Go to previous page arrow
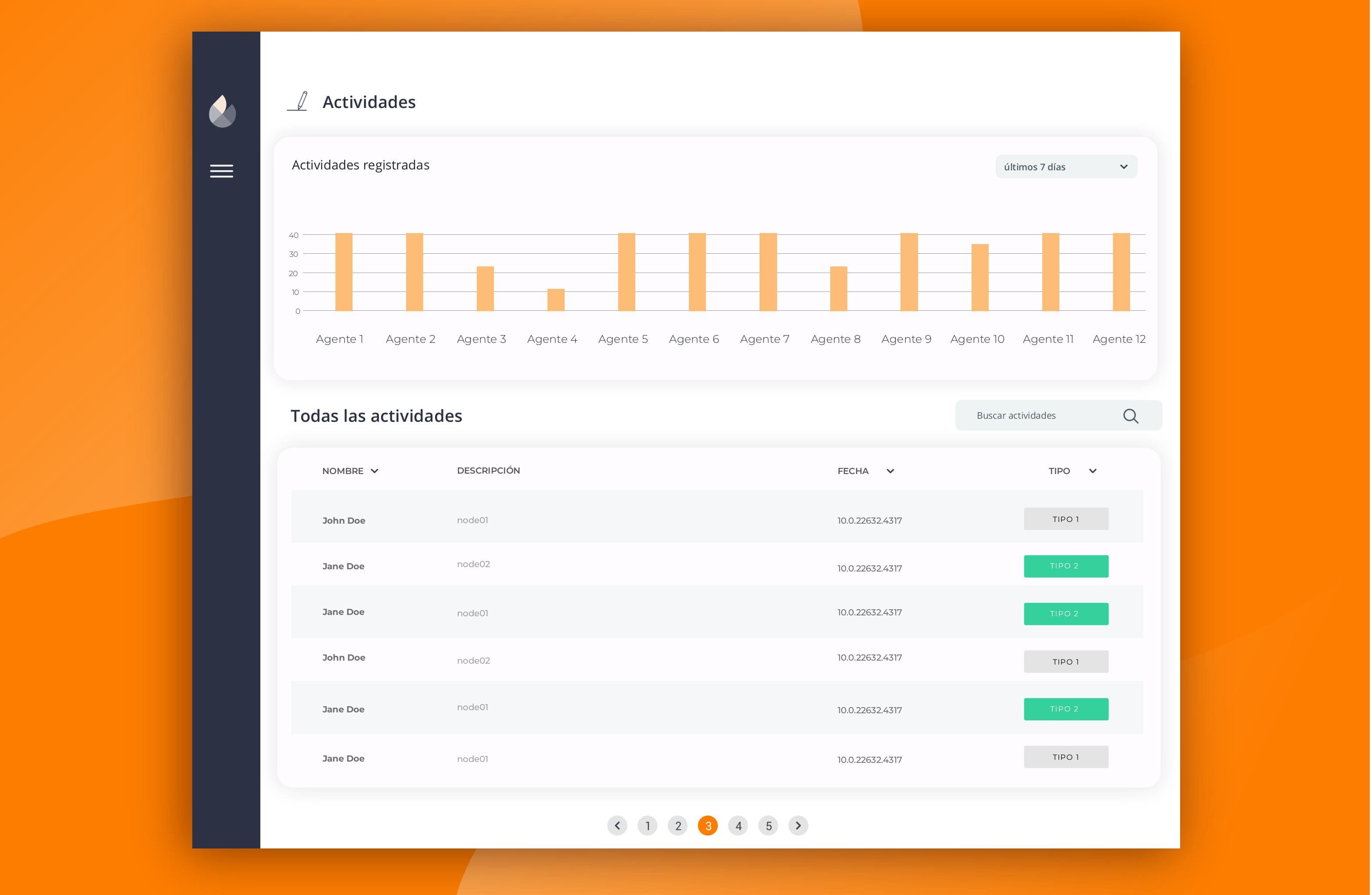 (x=617, y=825)
